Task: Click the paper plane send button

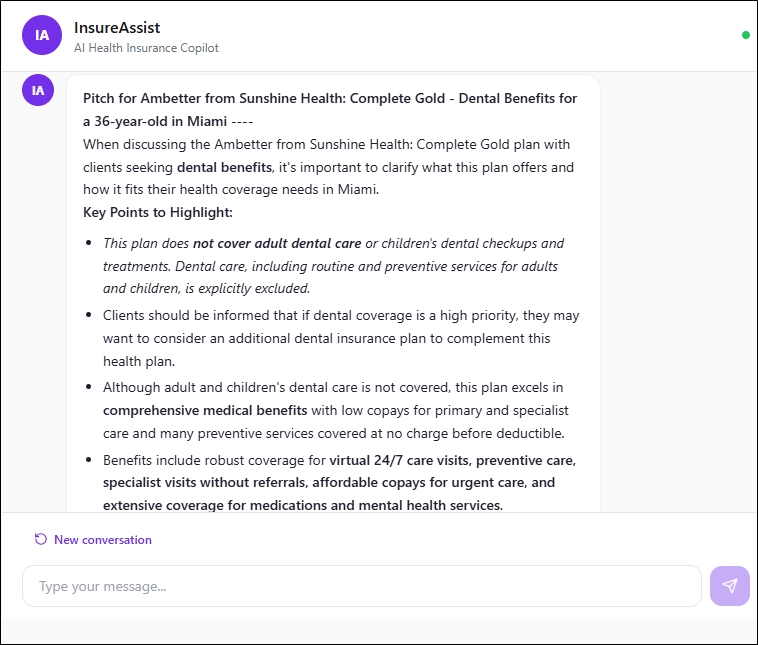Action: click(729, 586)
